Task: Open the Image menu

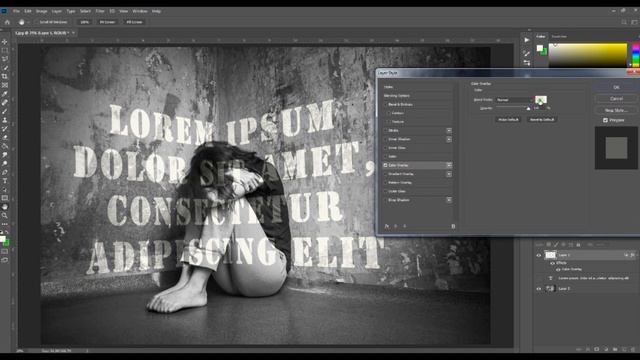Action: [41, 11]
